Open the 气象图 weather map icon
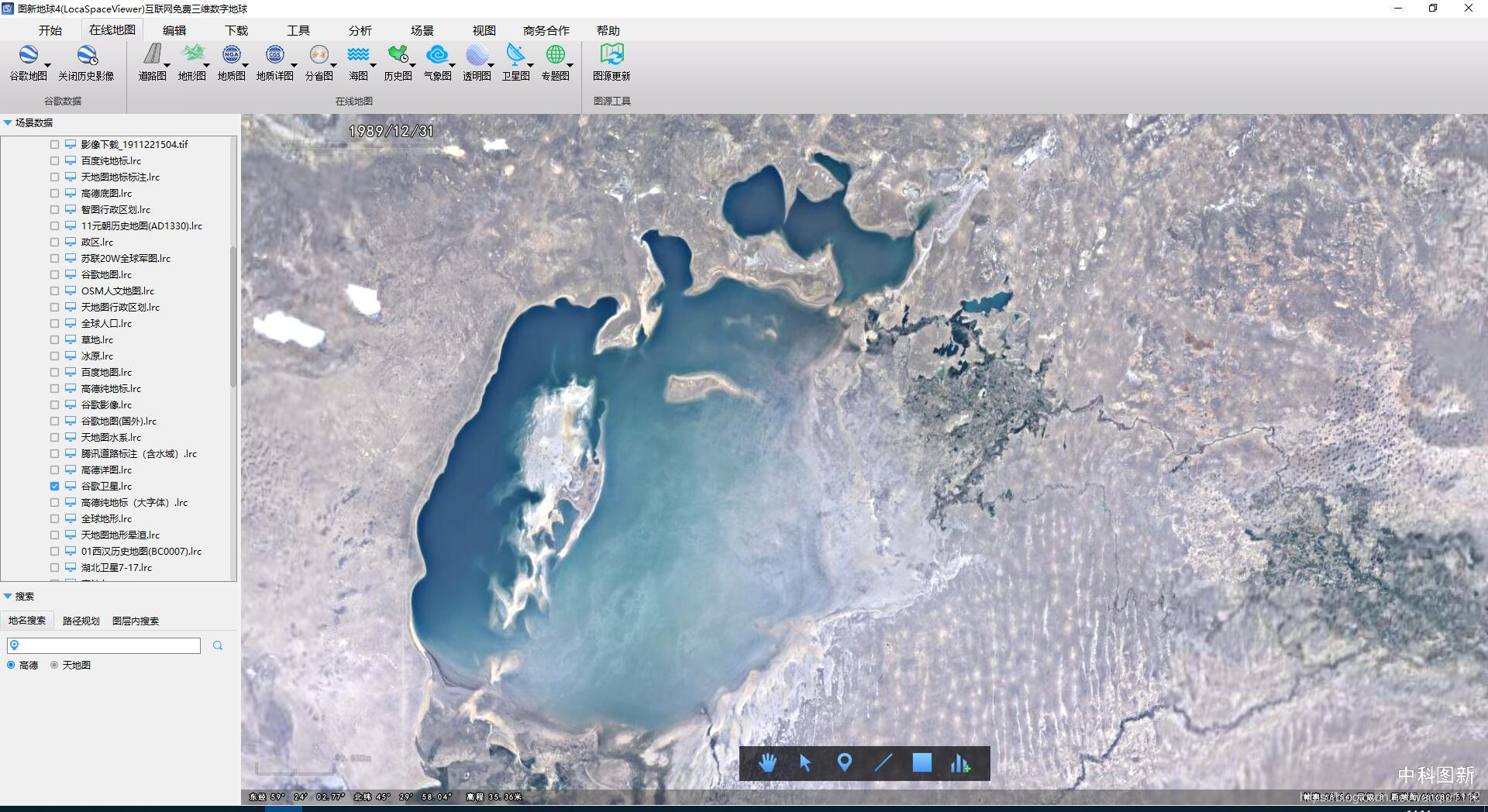The image size is (1488, 812). (x=437, y=54)
